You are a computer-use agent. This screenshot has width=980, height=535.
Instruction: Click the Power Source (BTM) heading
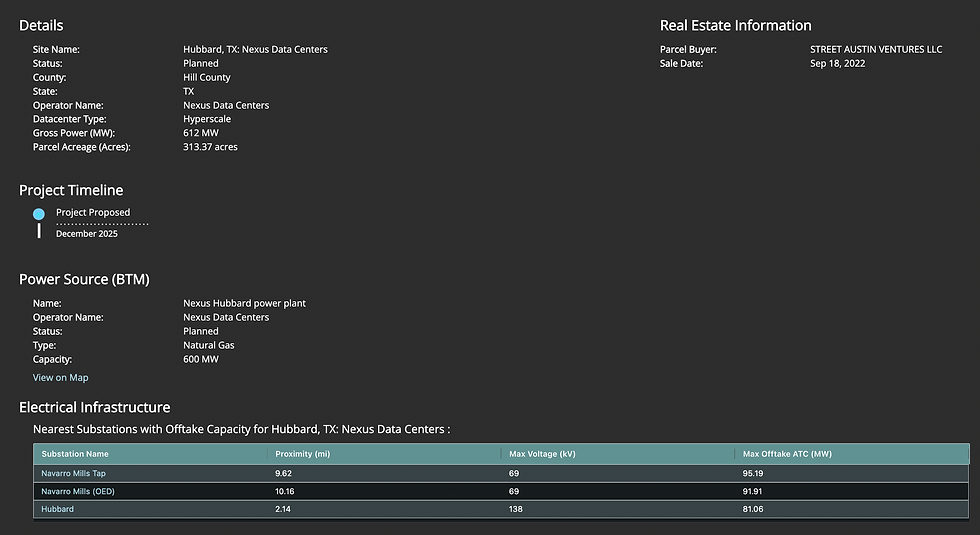(84, 279)
